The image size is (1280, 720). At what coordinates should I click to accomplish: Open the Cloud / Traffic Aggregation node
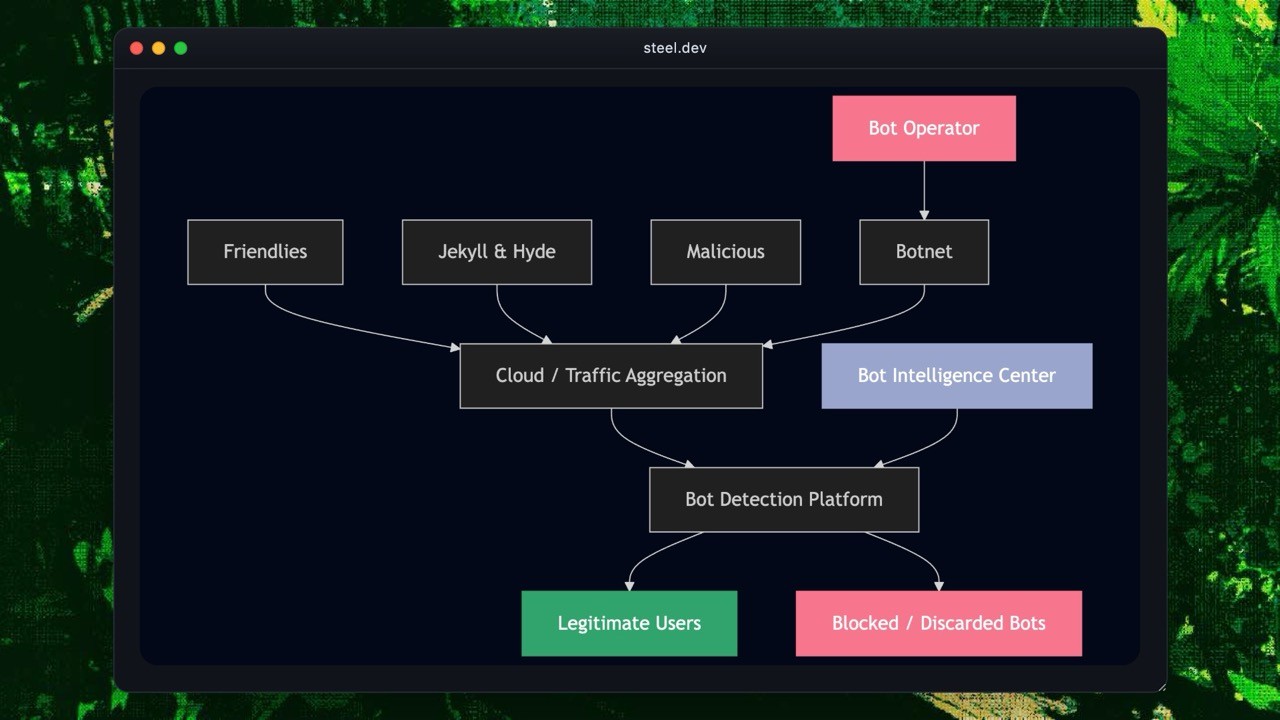610,375
